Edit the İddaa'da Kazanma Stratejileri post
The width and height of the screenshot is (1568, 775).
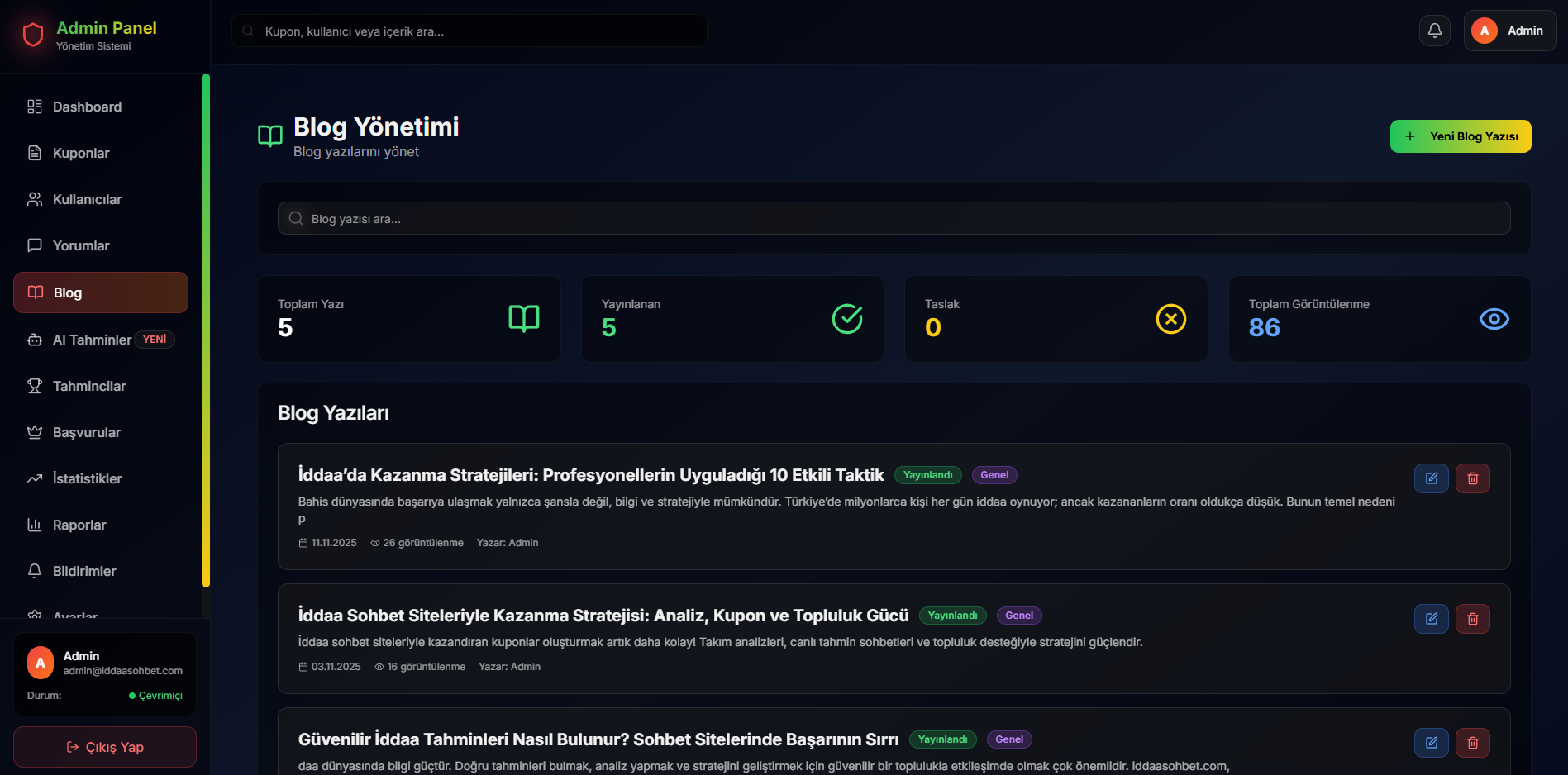(x=1431, y=478)
